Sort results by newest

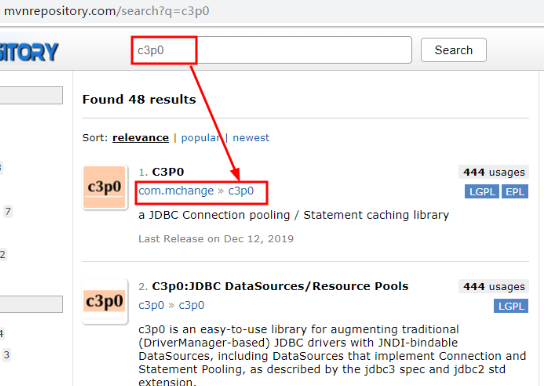(251, 138)
